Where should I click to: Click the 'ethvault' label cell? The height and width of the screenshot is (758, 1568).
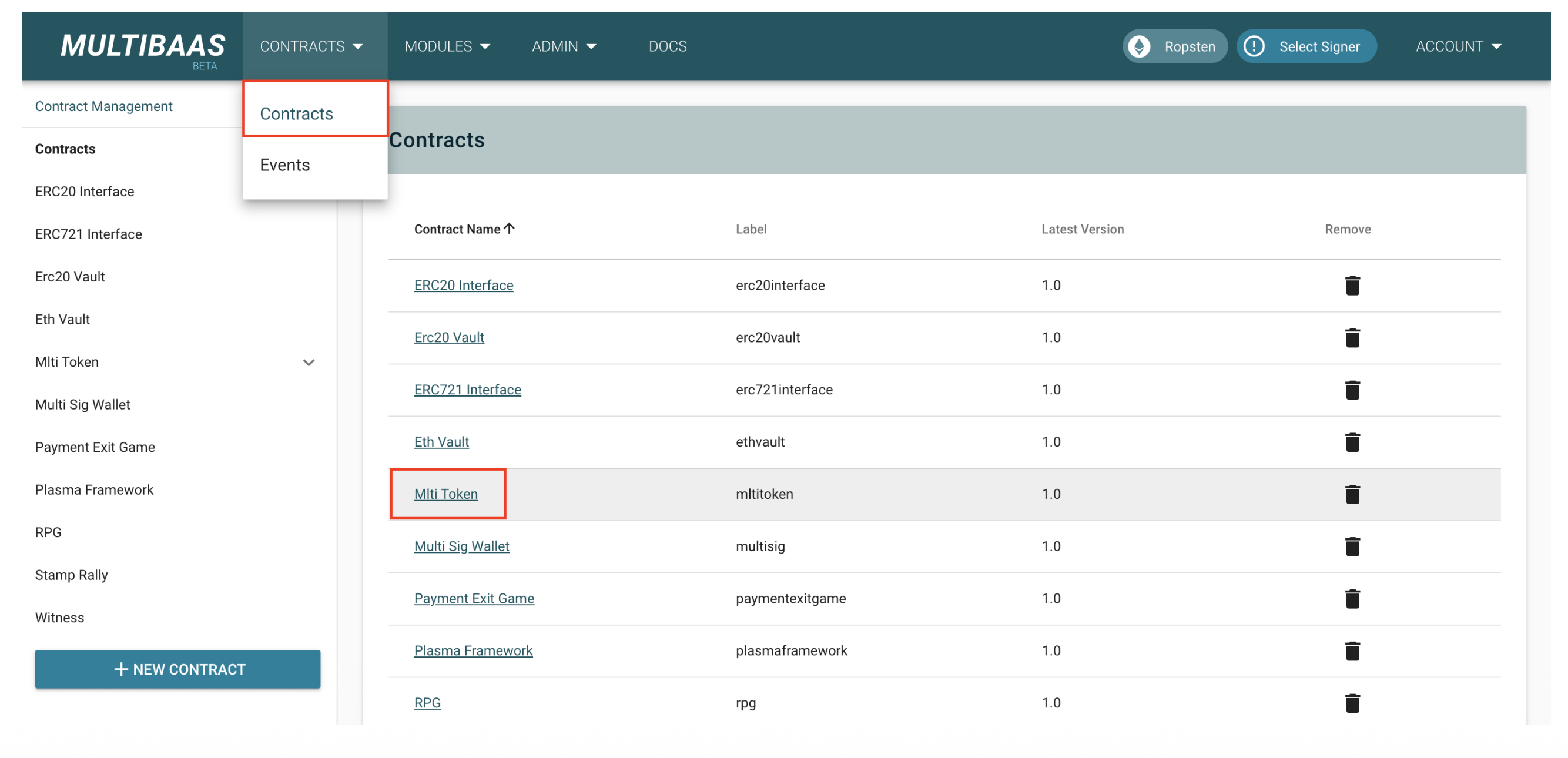(760, 442)
